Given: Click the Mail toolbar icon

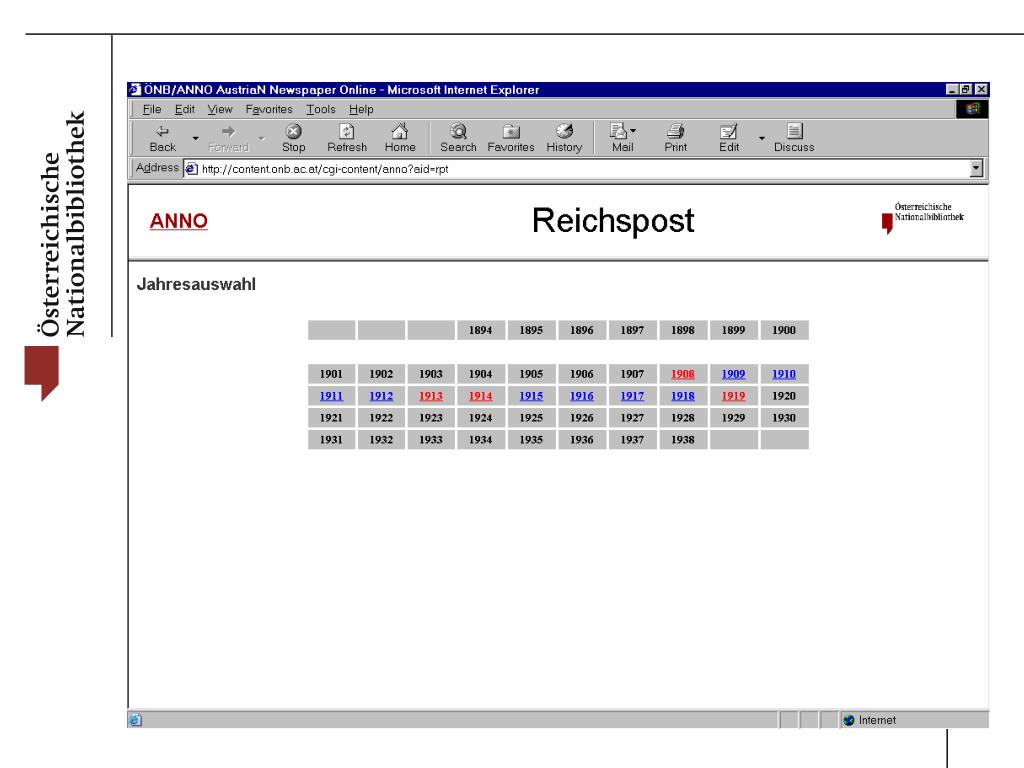Looking at the screenshot, I should [x=622, y=138].
